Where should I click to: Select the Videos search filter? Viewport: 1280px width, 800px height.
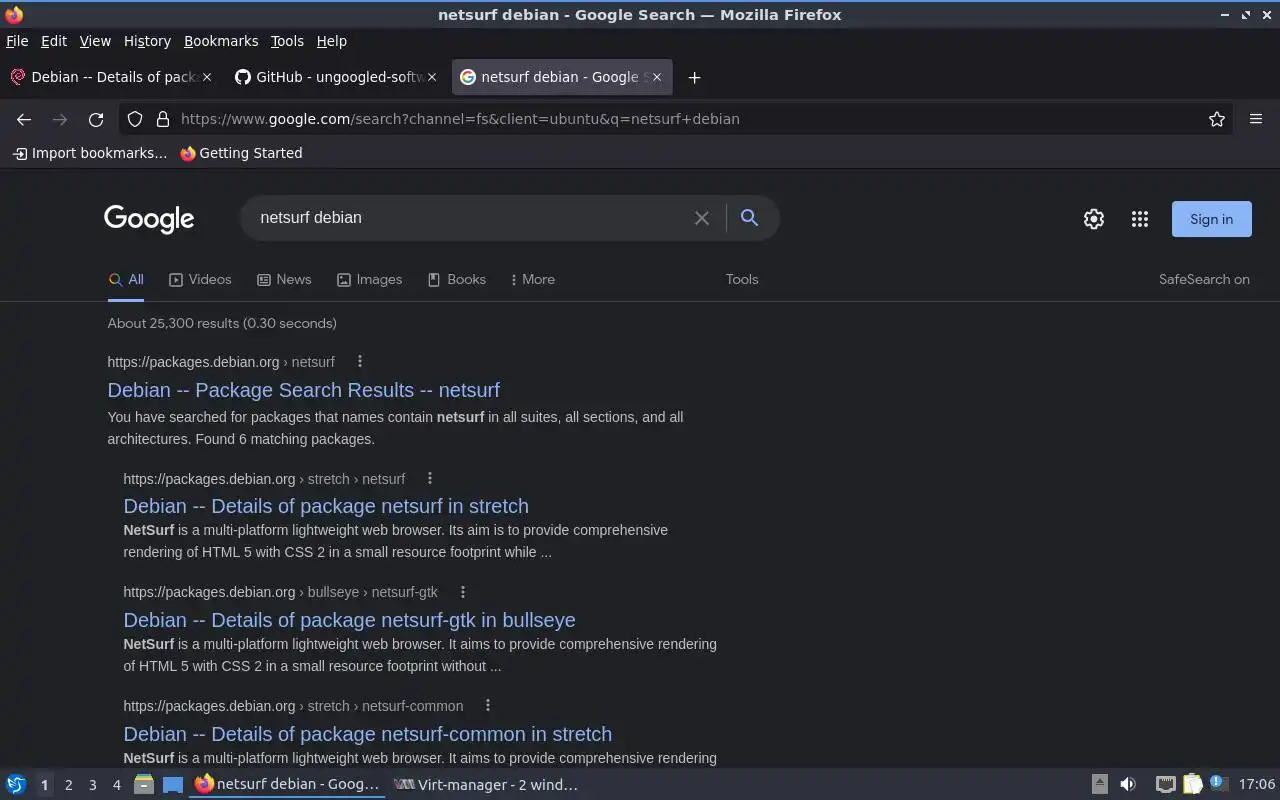[200, 280]
